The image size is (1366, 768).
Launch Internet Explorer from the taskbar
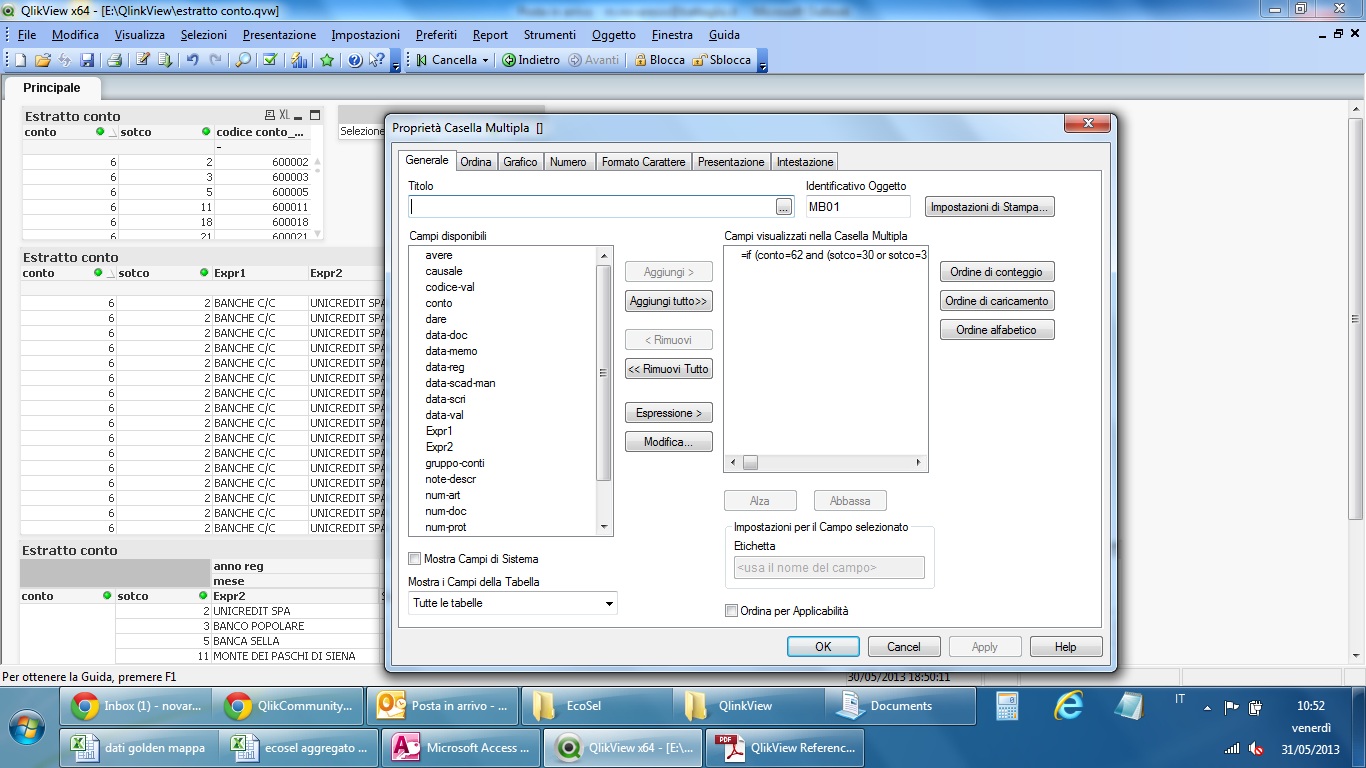[1069, 706]
